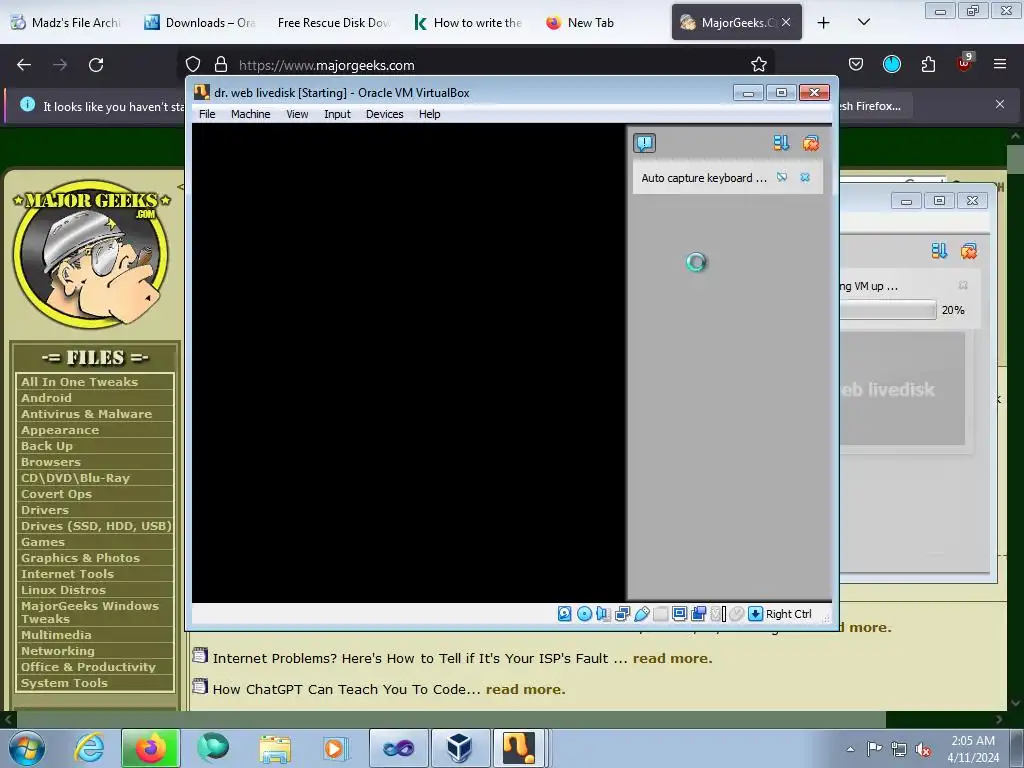Close the Firefox notification bar
Viewport: 1024px width, 768px height.
999,104
